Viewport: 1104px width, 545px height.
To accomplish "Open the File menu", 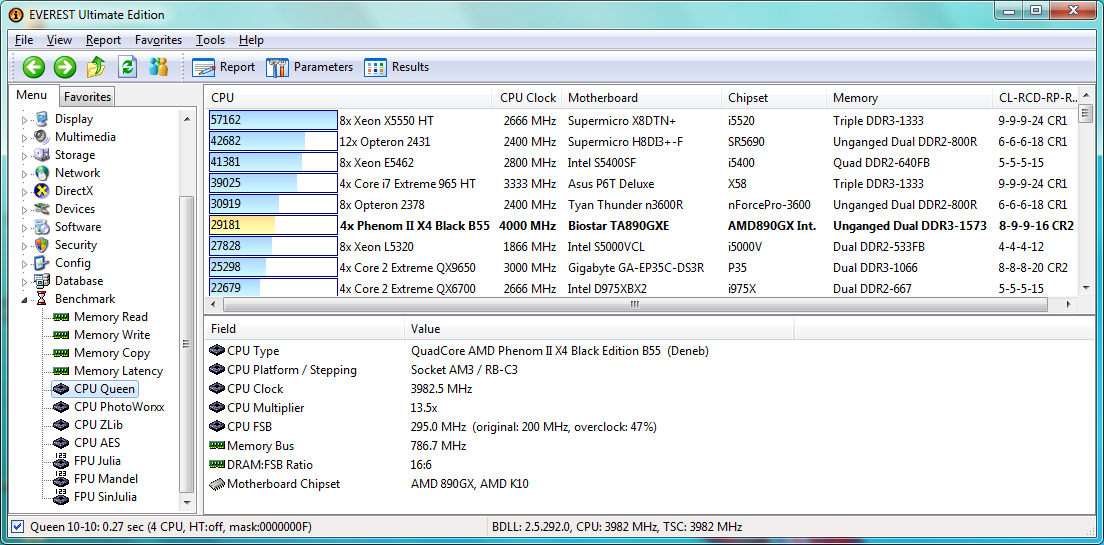I will 24,40.
